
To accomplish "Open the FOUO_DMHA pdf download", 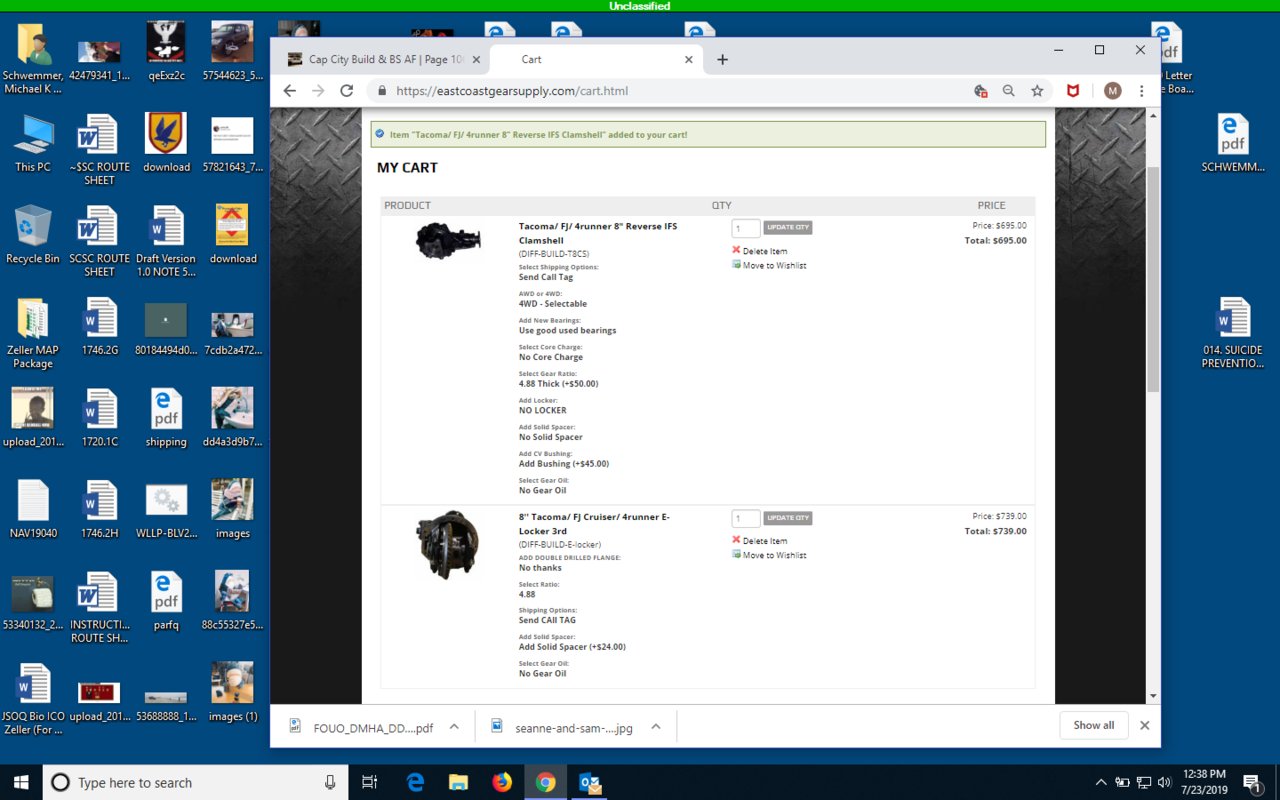I will click(361, 727).
